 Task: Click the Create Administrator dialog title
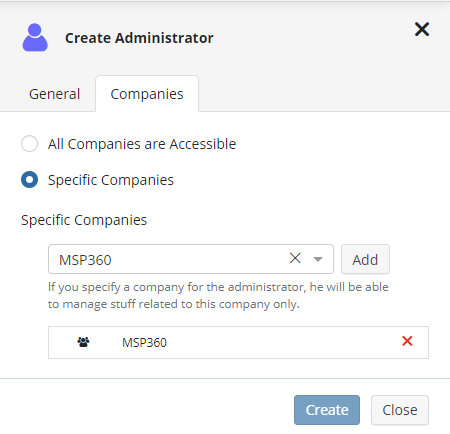[x=139, y=38]
